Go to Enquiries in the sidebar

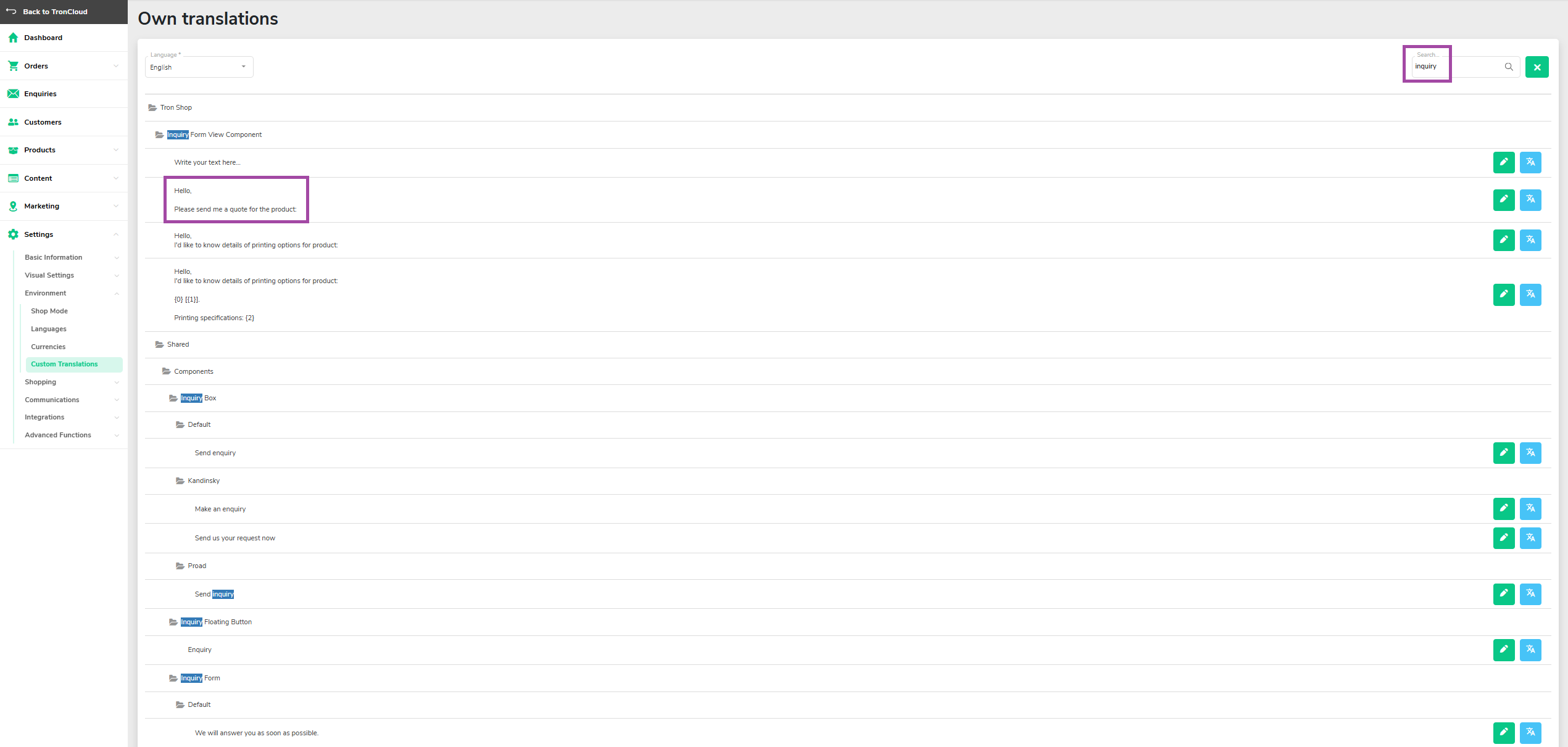64,94
